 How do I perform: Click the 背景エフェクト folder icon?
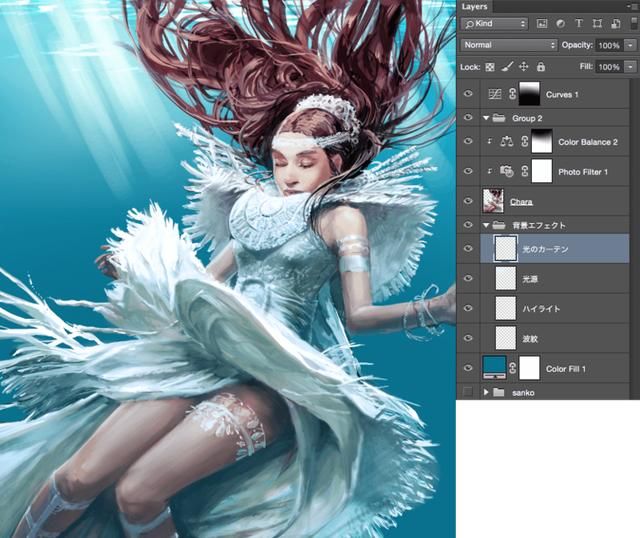tap(498, 225)
